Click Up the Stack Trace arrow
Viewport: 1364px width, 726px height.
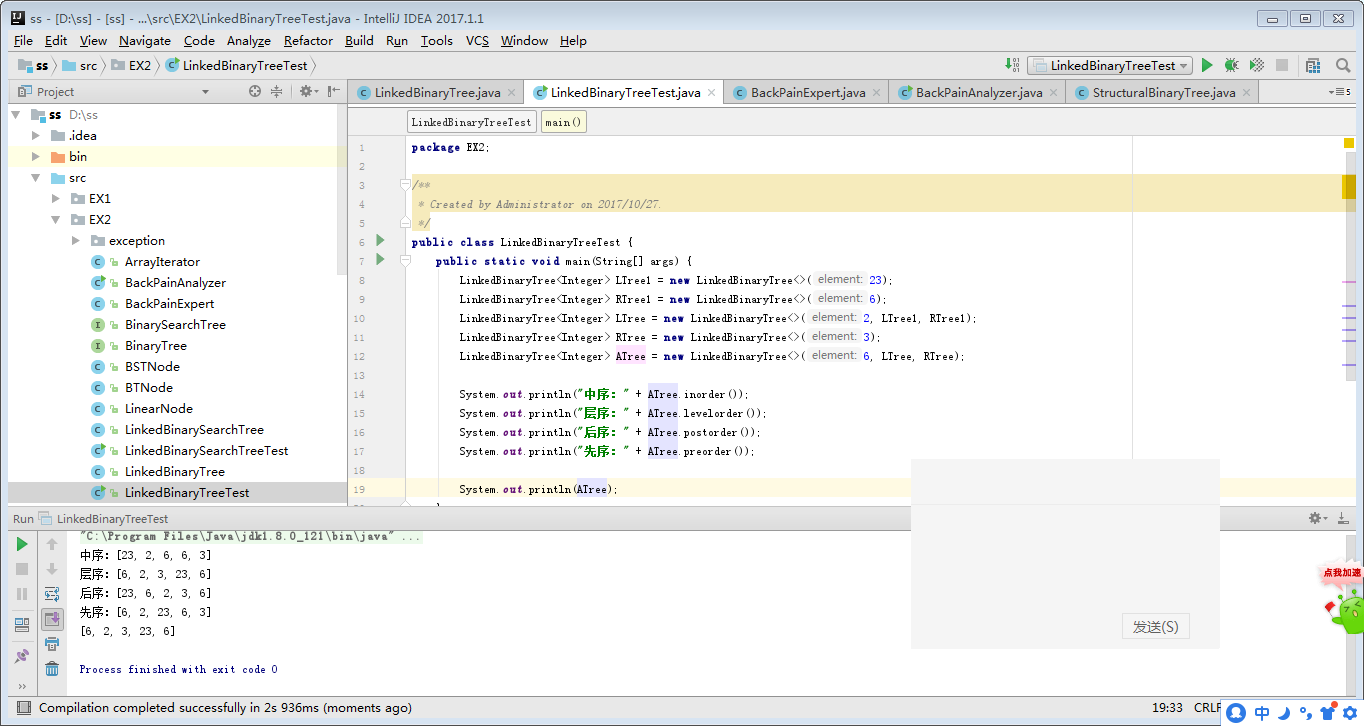tap(52, 544)
